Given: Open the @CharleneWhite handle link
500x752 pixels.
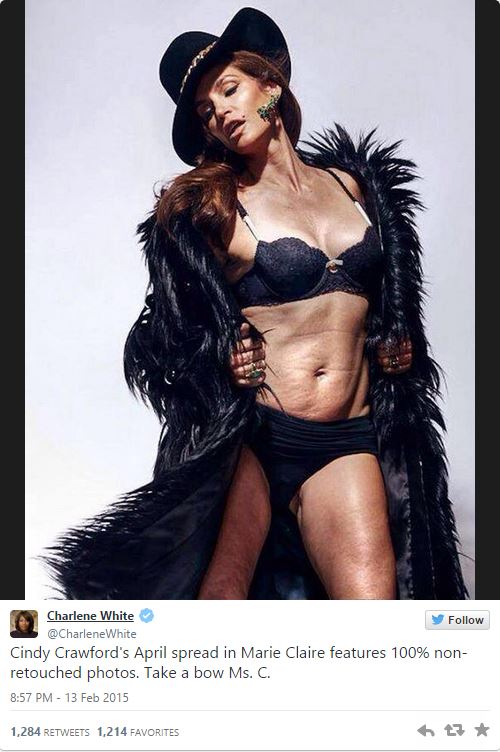Looking at the screenshot, I should [x=92, y=634].
